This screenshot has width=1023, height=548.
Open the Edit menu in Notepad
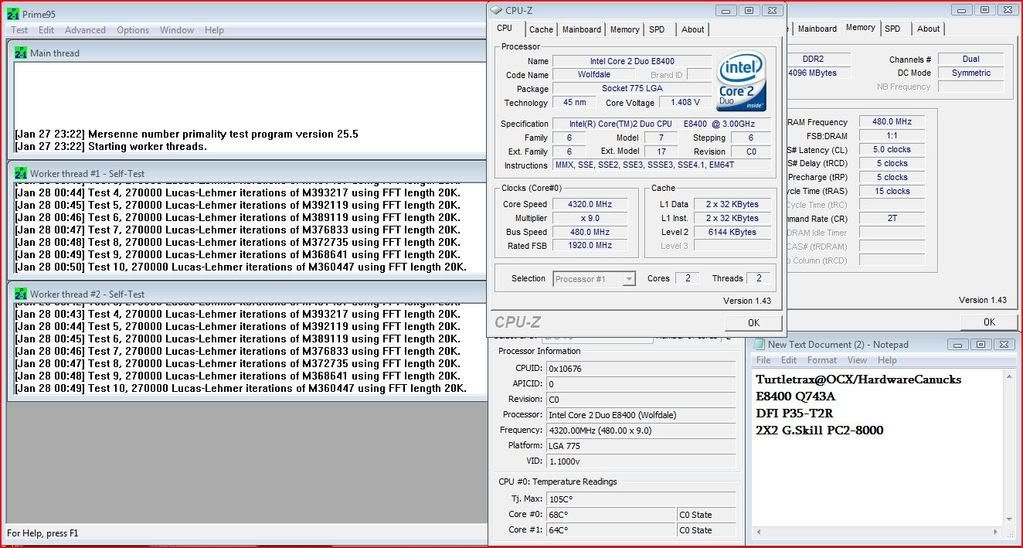pyautogui.click(x=789, y=360)
